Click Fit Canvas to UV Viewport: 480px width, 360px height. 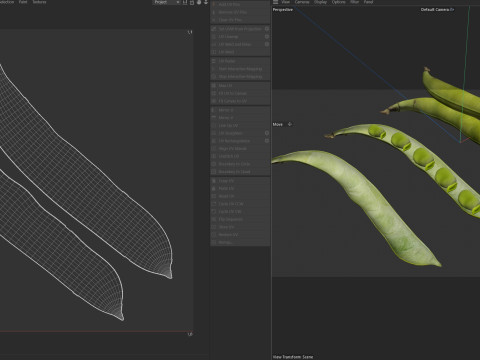240,101
